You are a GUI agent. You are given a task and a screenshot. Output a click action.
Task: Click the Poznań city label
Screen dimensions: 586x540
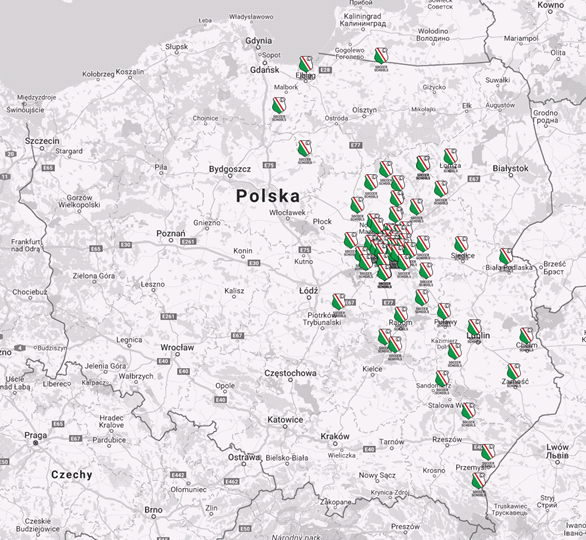pos(170,234)
